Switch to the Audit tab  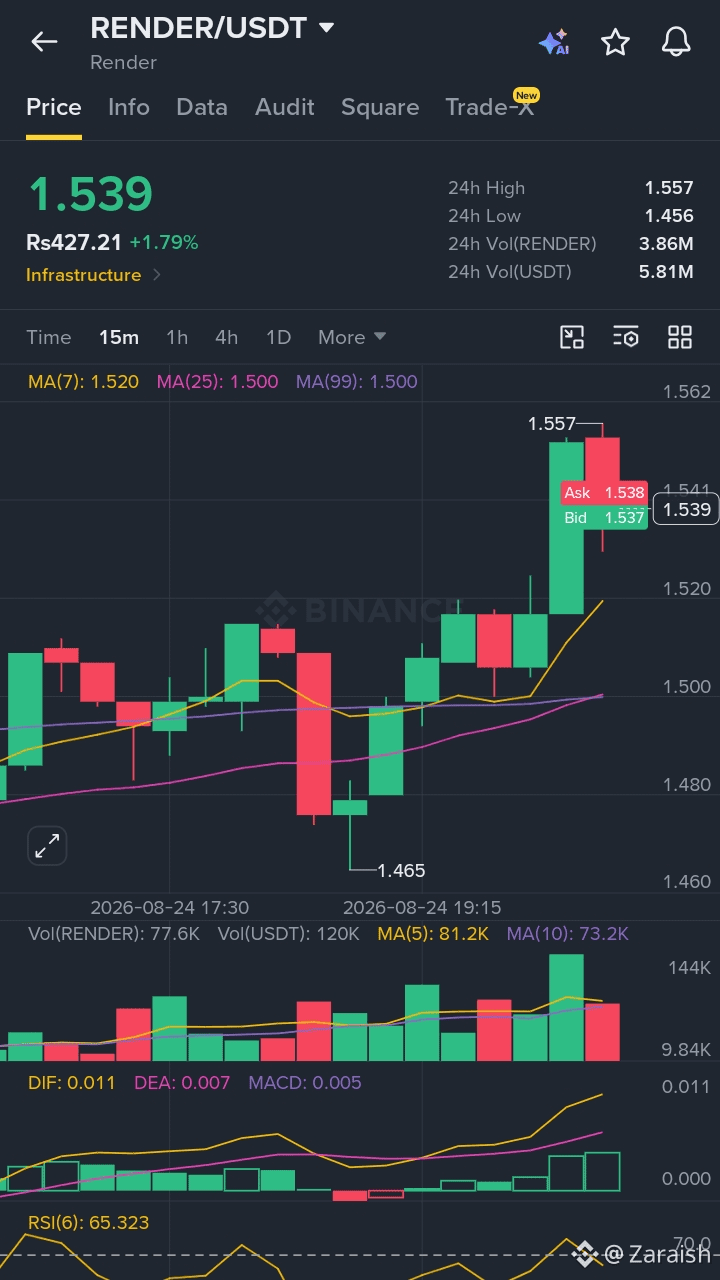285,107
